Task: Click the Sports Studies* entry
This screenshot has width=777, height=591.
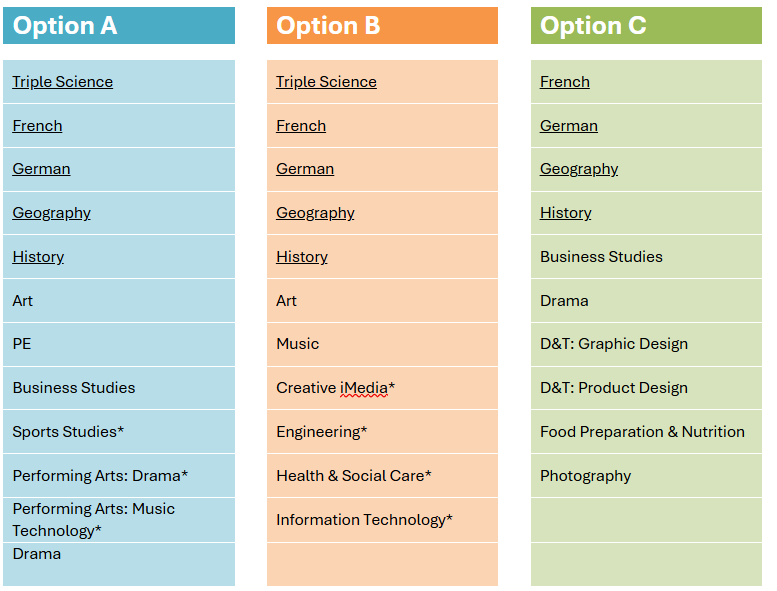Action: click(68, 432)
